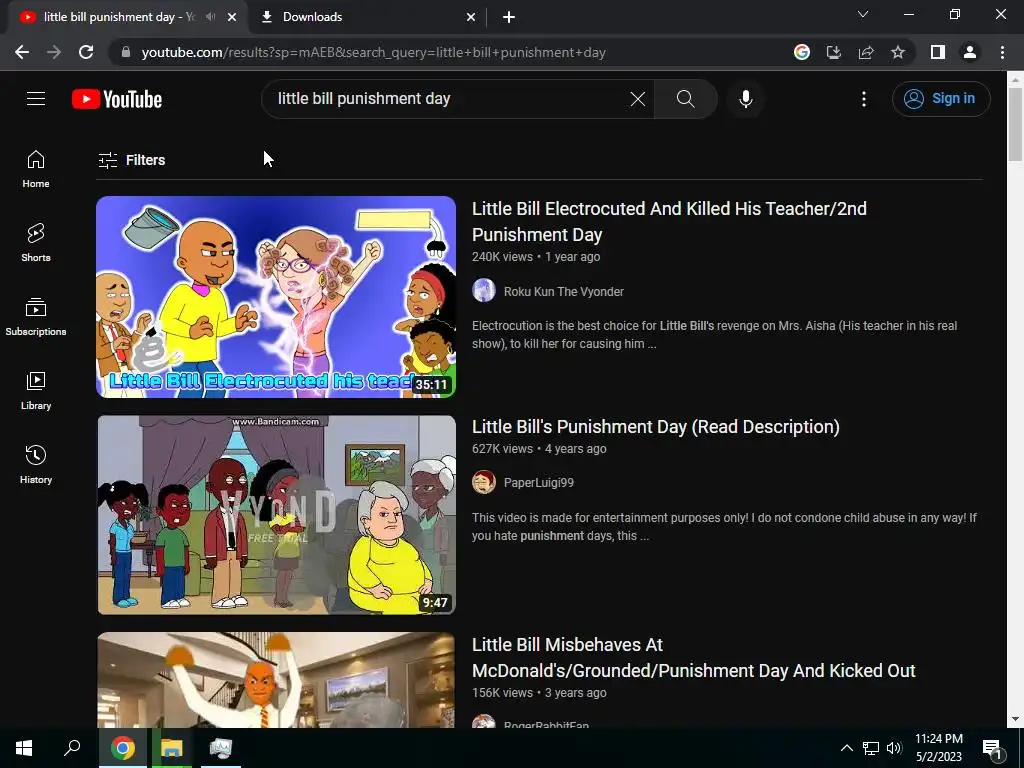Click the YouTube logo
Screen dimensions: 1024x768
tap(117, 99)
